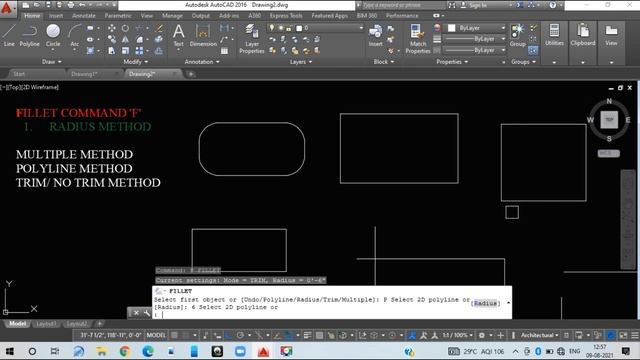
Task: Select the Polyline tool
Action: [29, 35]
